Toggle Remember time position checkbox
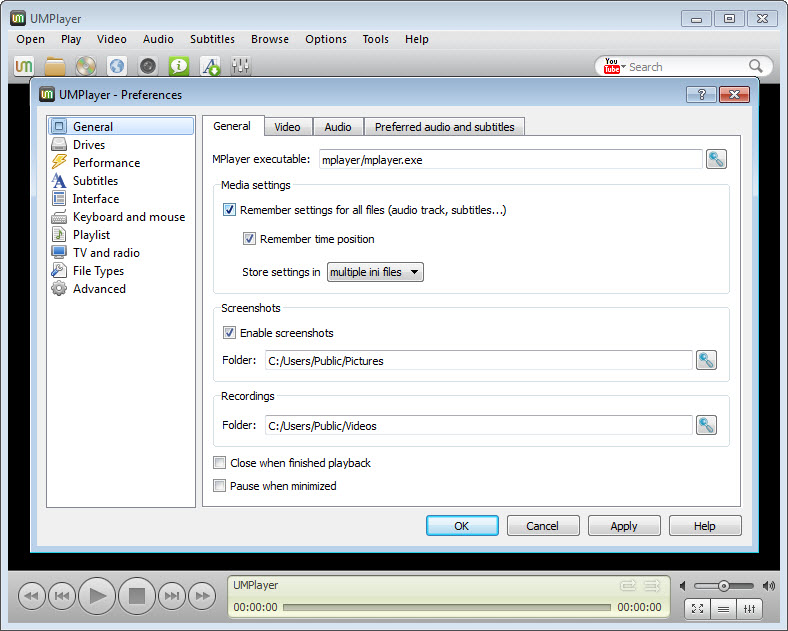 click(249, 239)
